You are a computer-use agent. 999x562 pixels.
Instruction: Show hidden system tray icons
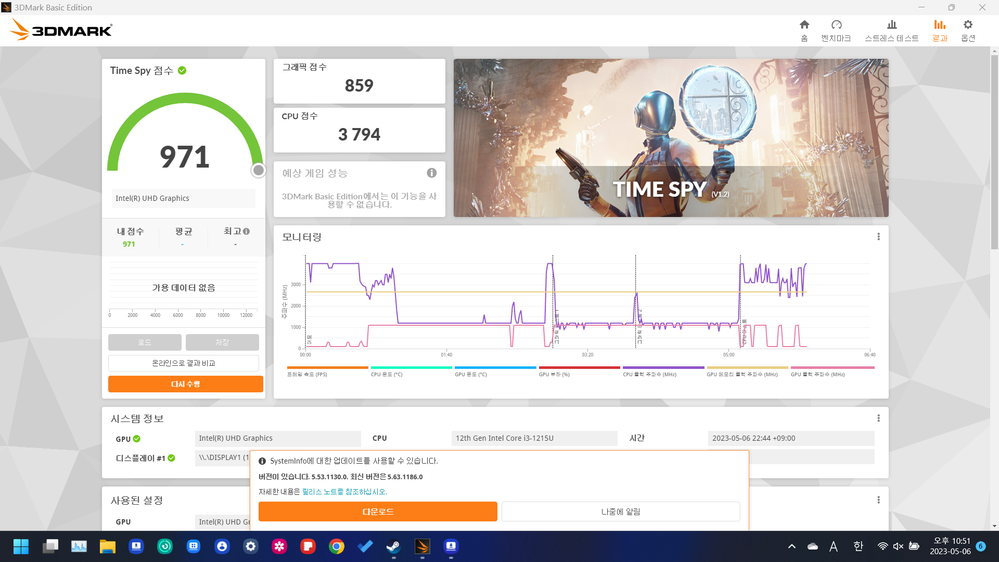791,547
